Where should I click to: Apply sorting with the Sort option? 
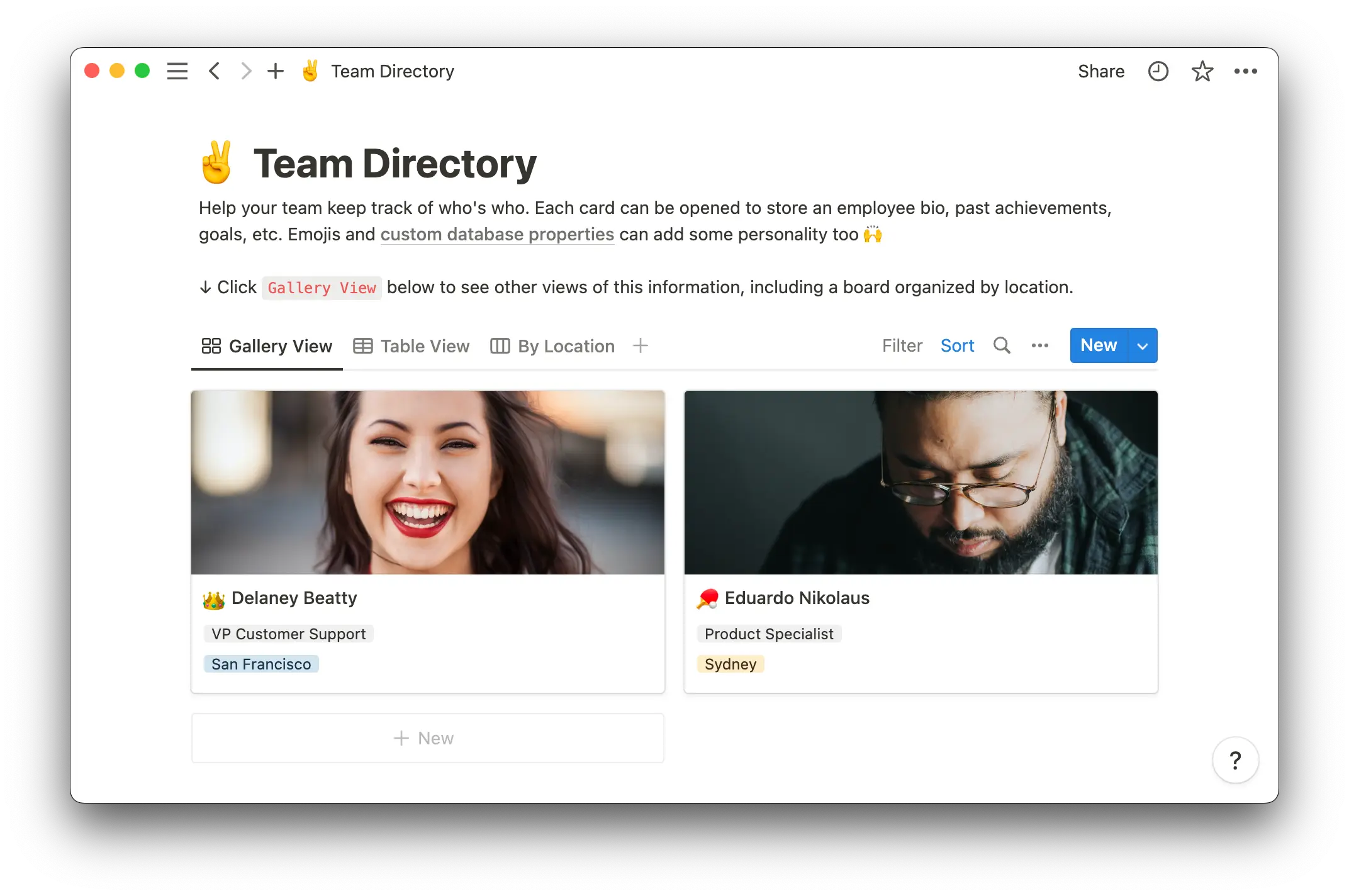(957, 345)
